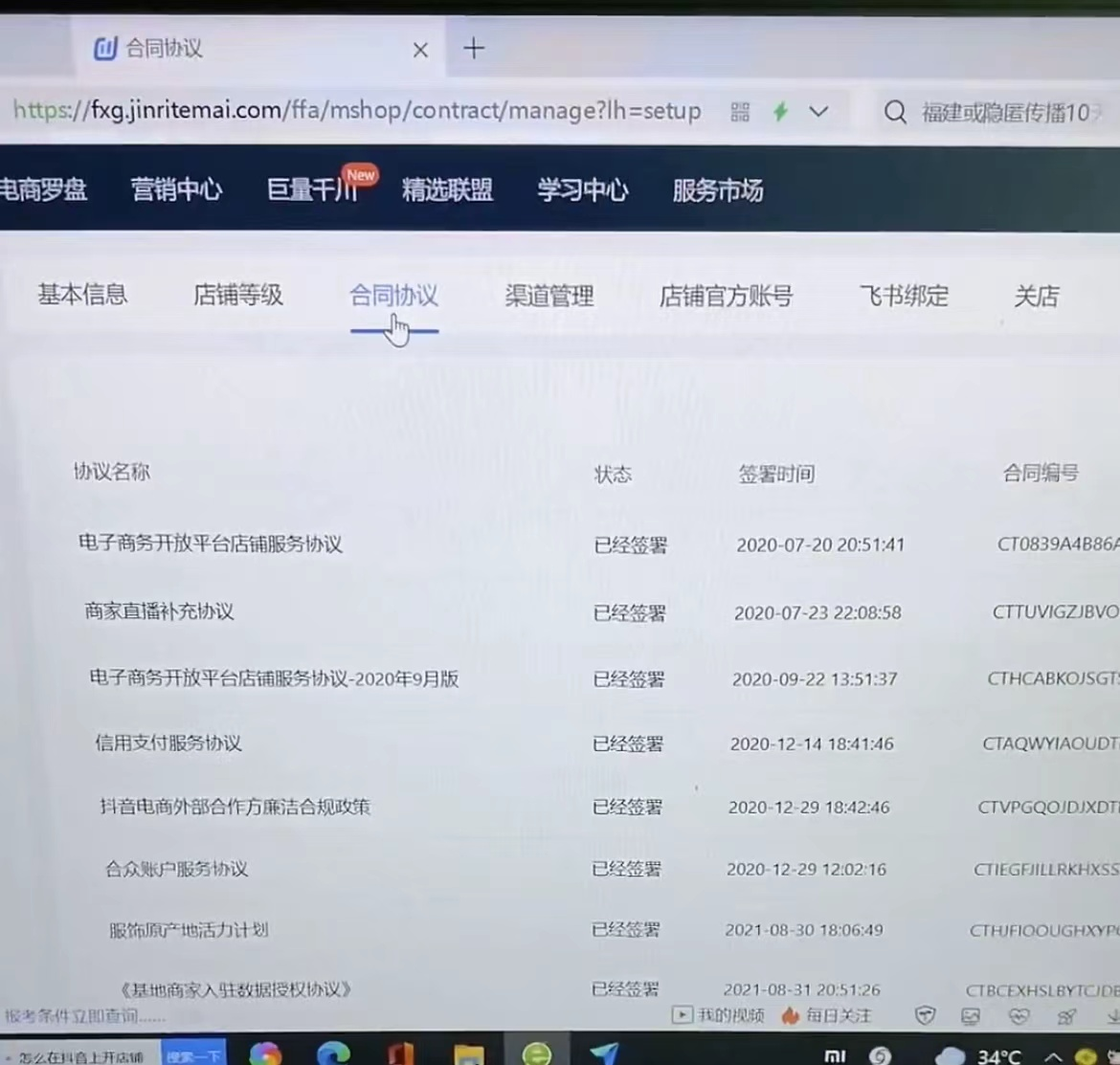The image size is (1120, 1065).
Task: Click signing time 2020-12-29 18:42:46
Action: pos(809,808)
